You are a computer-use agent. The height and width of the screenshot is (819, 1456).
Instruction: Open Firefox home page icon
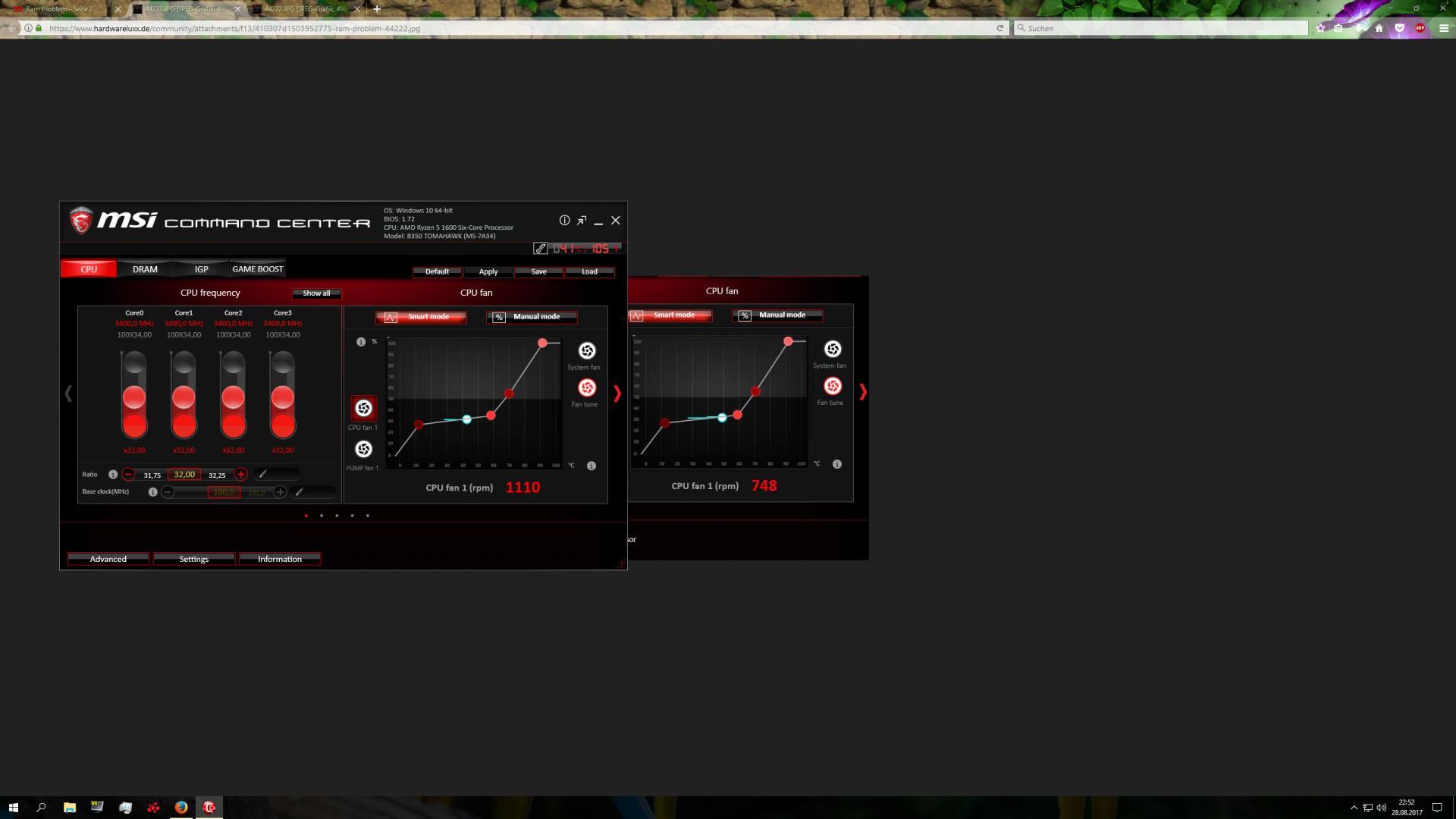[x=1379, y=28]
